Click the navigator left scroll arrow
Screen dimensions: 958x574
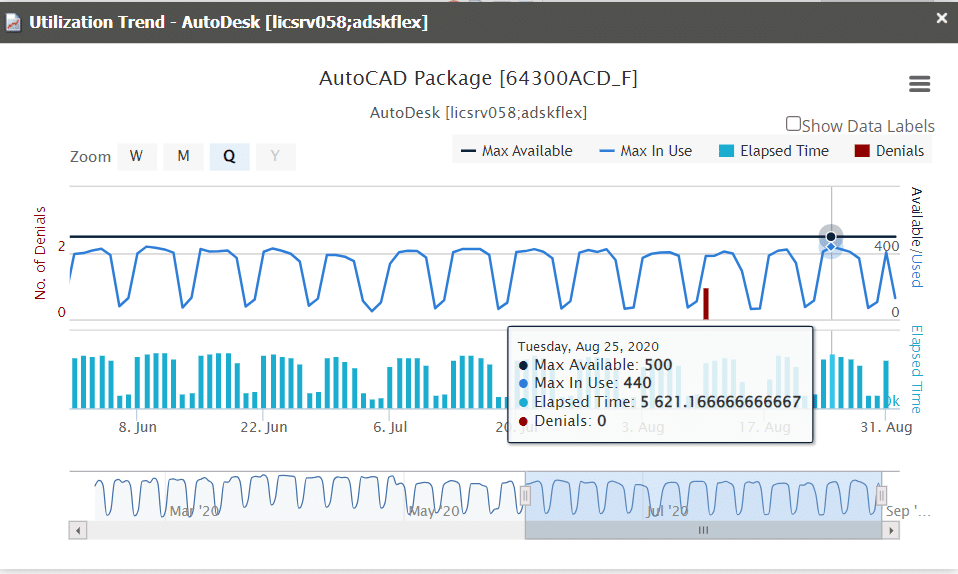point(78,530)
